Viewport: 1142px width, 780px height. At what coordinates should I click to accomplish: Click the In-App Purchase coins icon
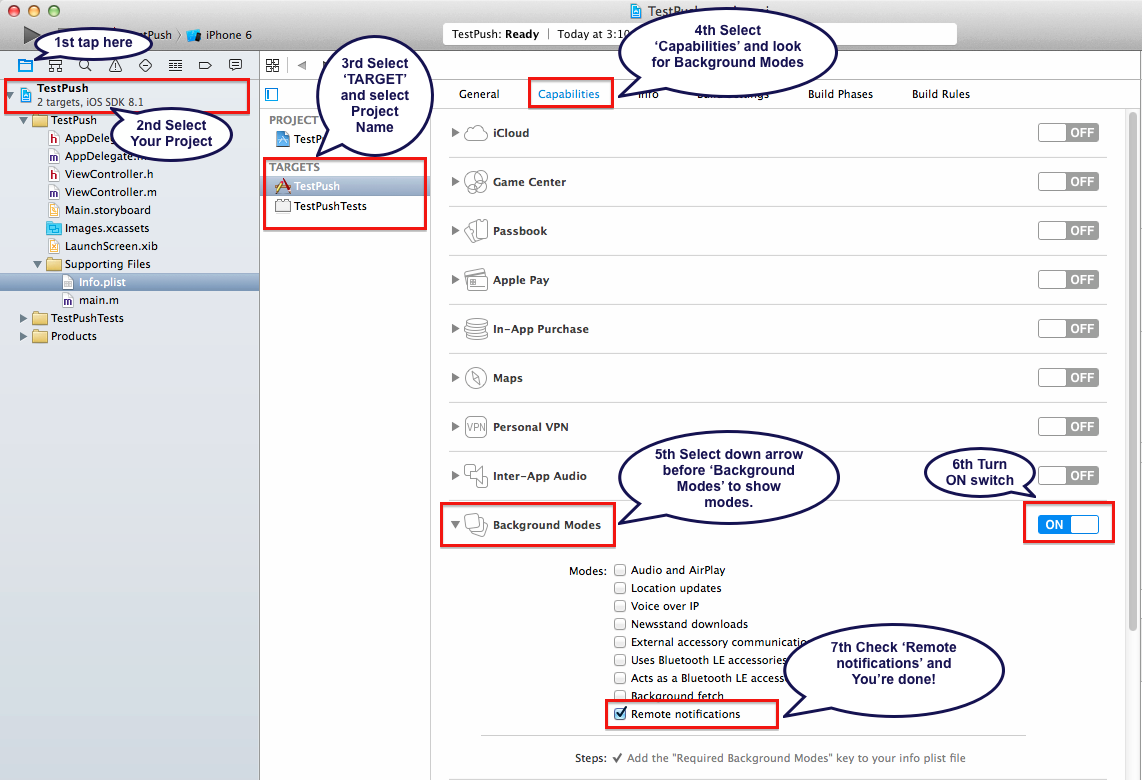click(x=476, y=329)
